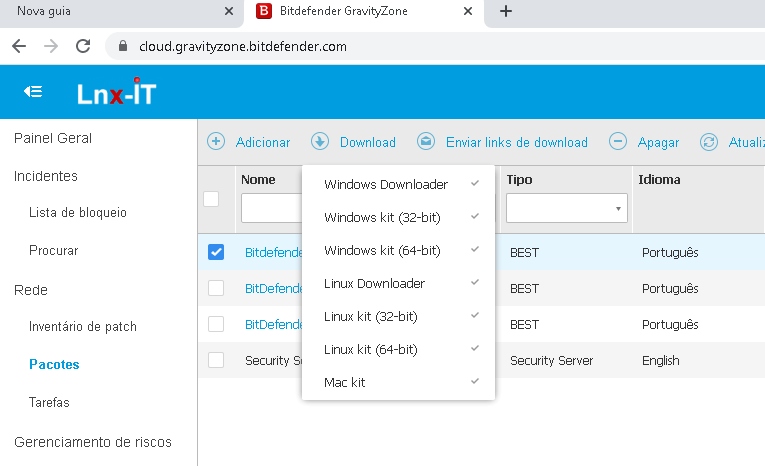Viewport: 765px width, 466px height.
Task: Click the Download button label
Action: pyautogui.click(x=368, y=142)
